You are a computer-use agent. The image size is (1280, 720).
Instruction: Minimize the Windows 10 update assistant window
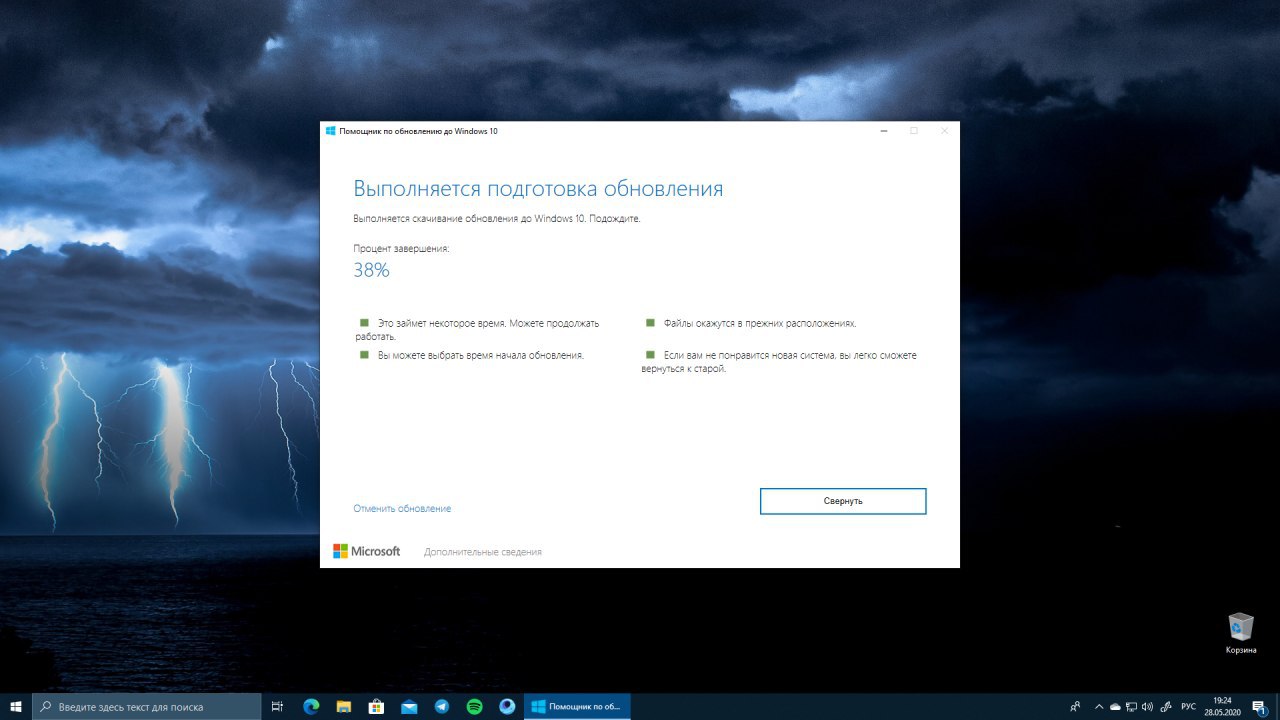click(x=883, y=131)
